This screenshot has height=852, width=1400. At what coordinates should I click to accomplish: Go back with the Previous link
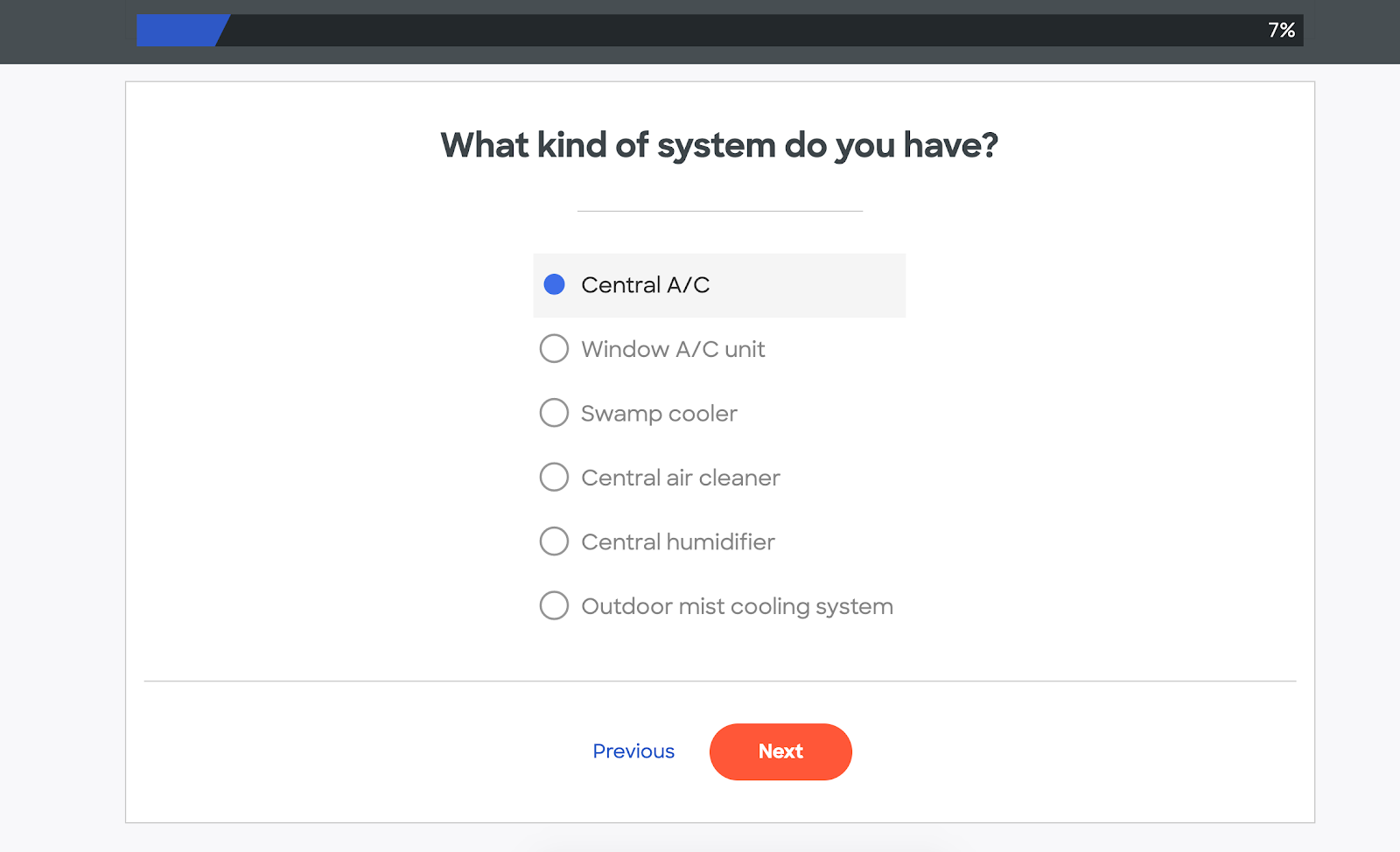click(633, 751)
